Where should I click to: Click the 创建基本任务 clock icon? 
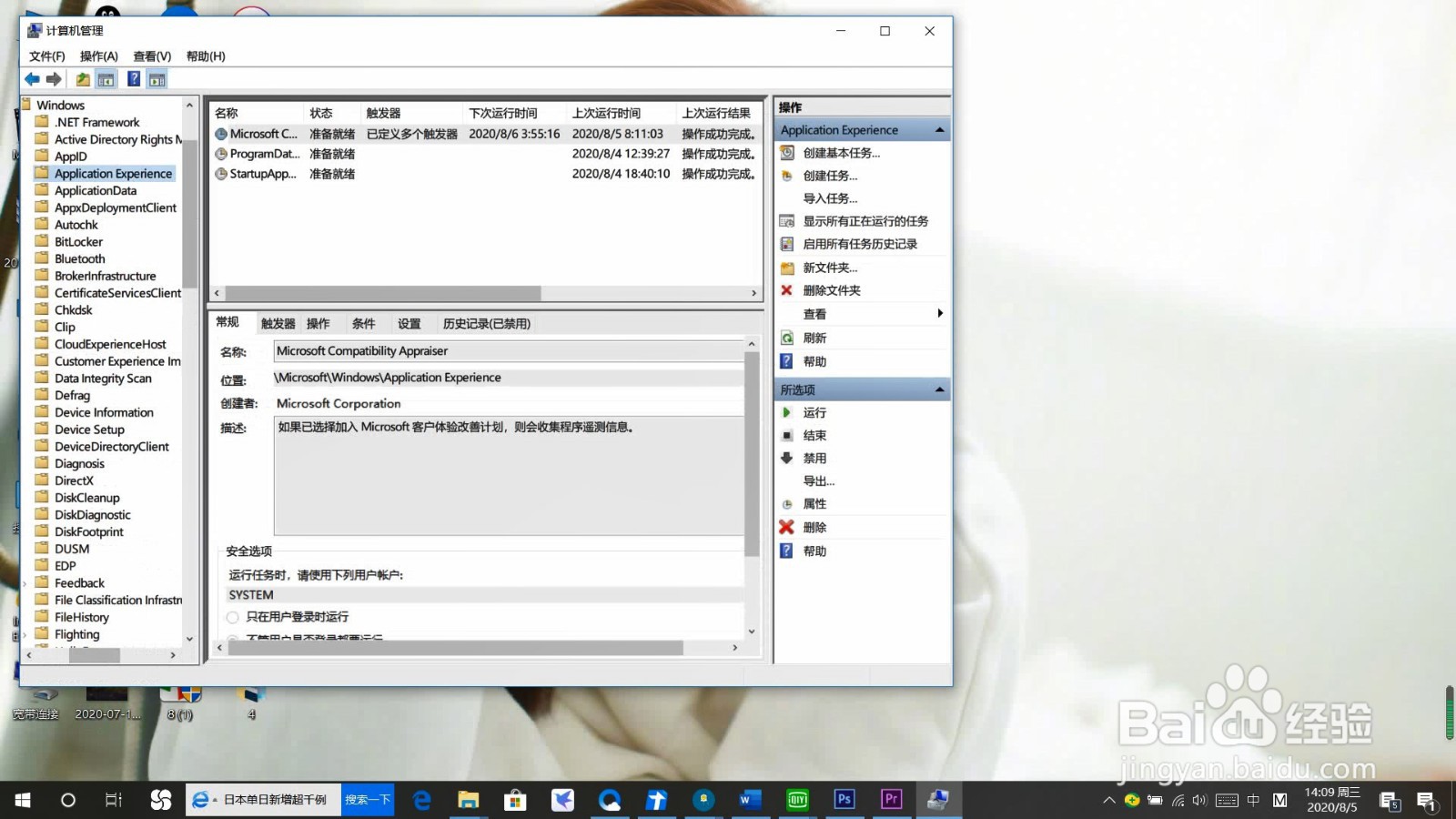pos(786,153)
